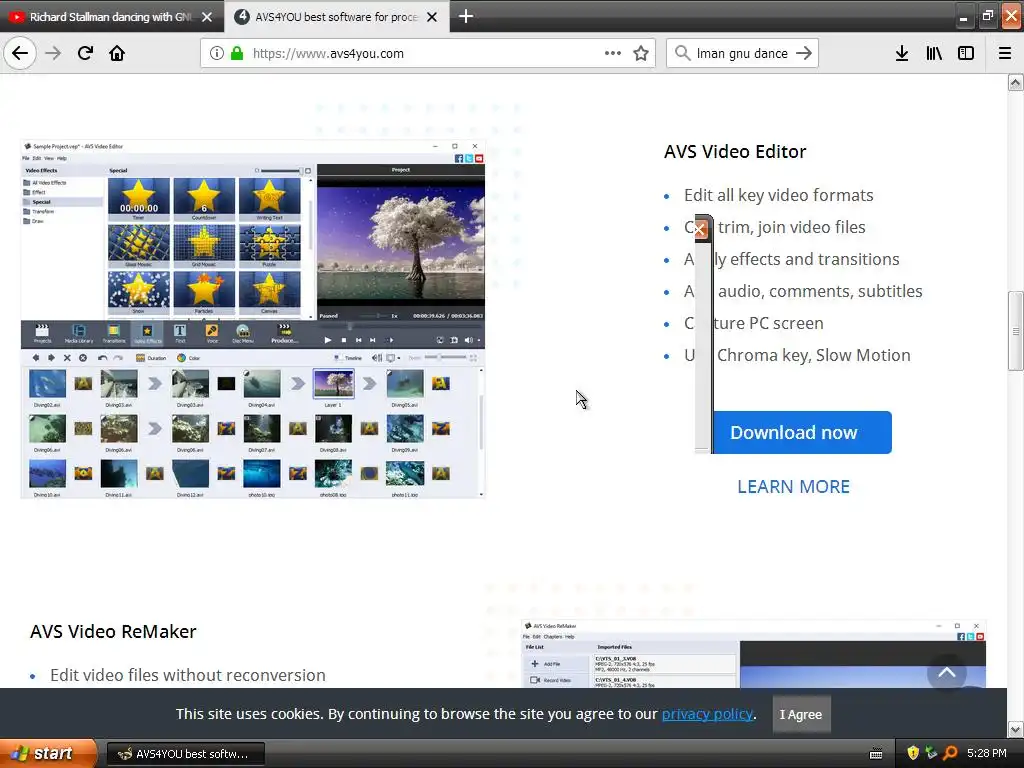Screen dimensions: 1024x768
Task: Click the browser forward arrow
Action: (x=53, y=53)
